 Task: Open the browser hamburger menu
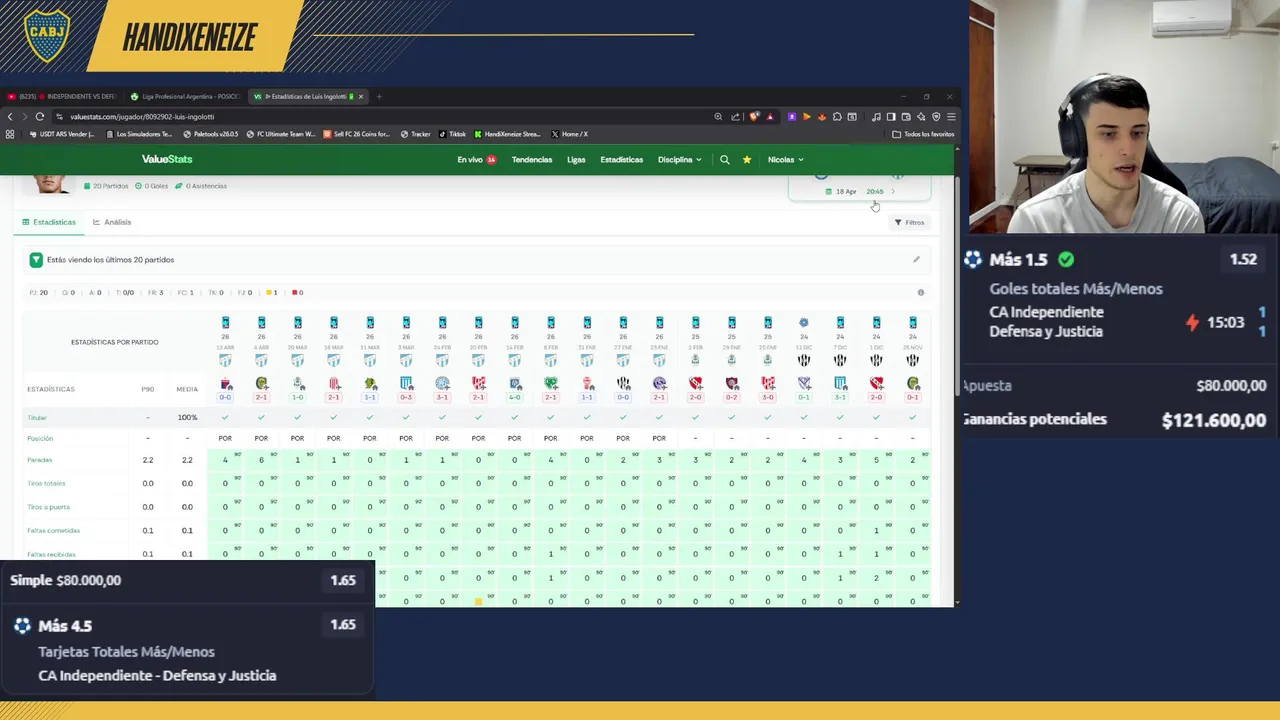click(x=951, y=116)
